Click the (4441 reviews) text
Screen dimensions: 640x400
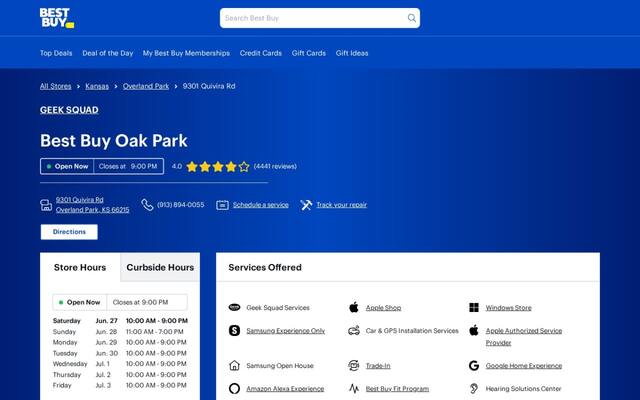(275, 167)
